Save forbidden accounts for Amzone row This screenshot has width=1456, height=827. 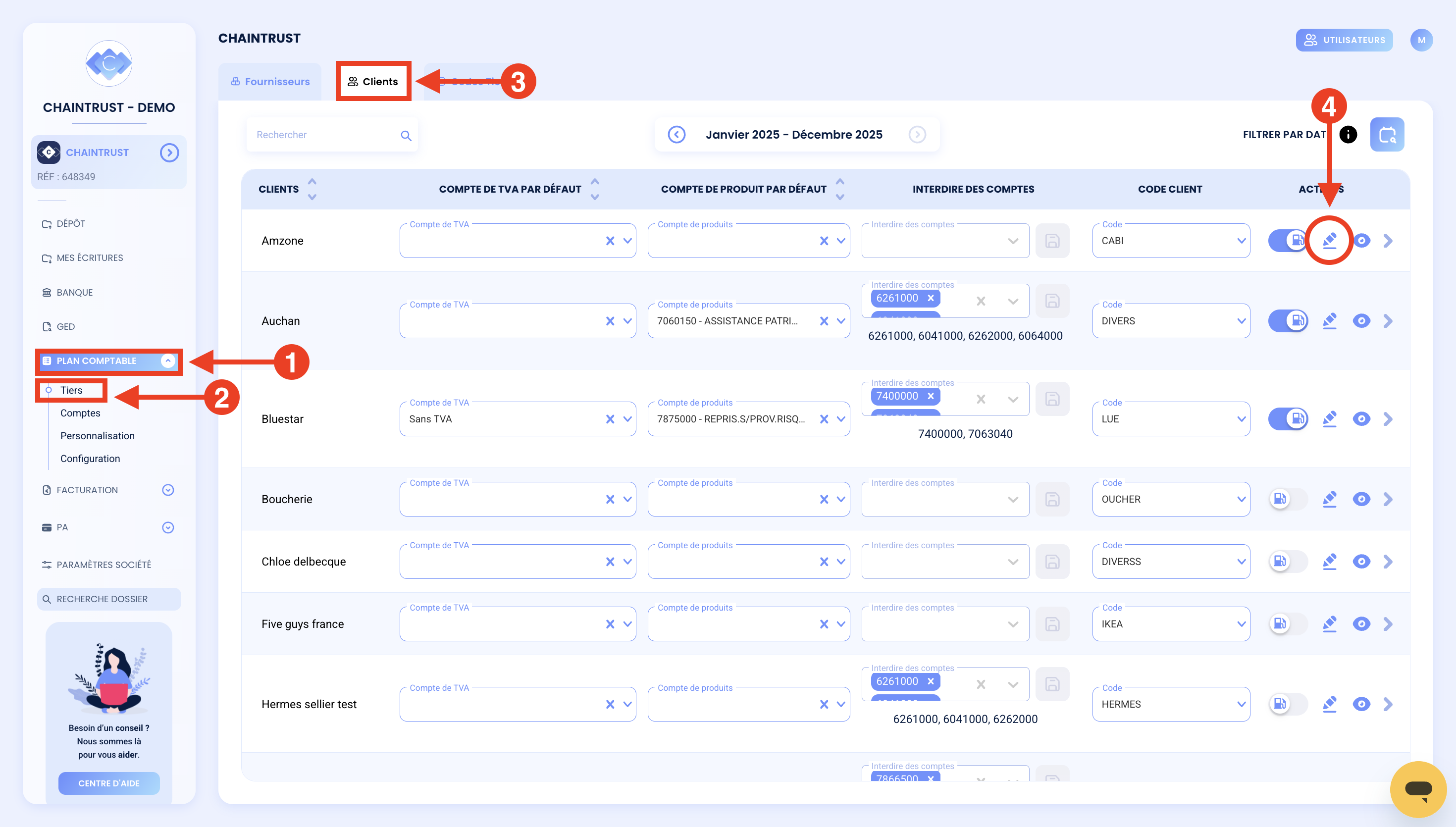pos(1052,241)
